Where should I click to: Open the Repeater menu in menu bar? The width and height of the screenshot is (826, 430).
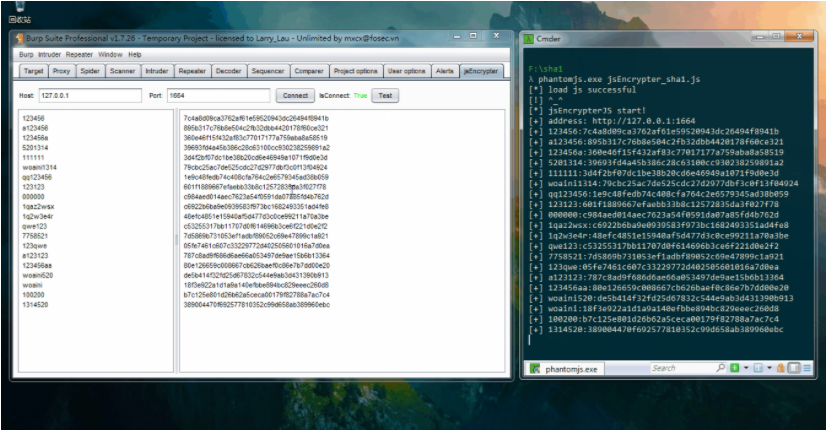click(x=79, y=54)
